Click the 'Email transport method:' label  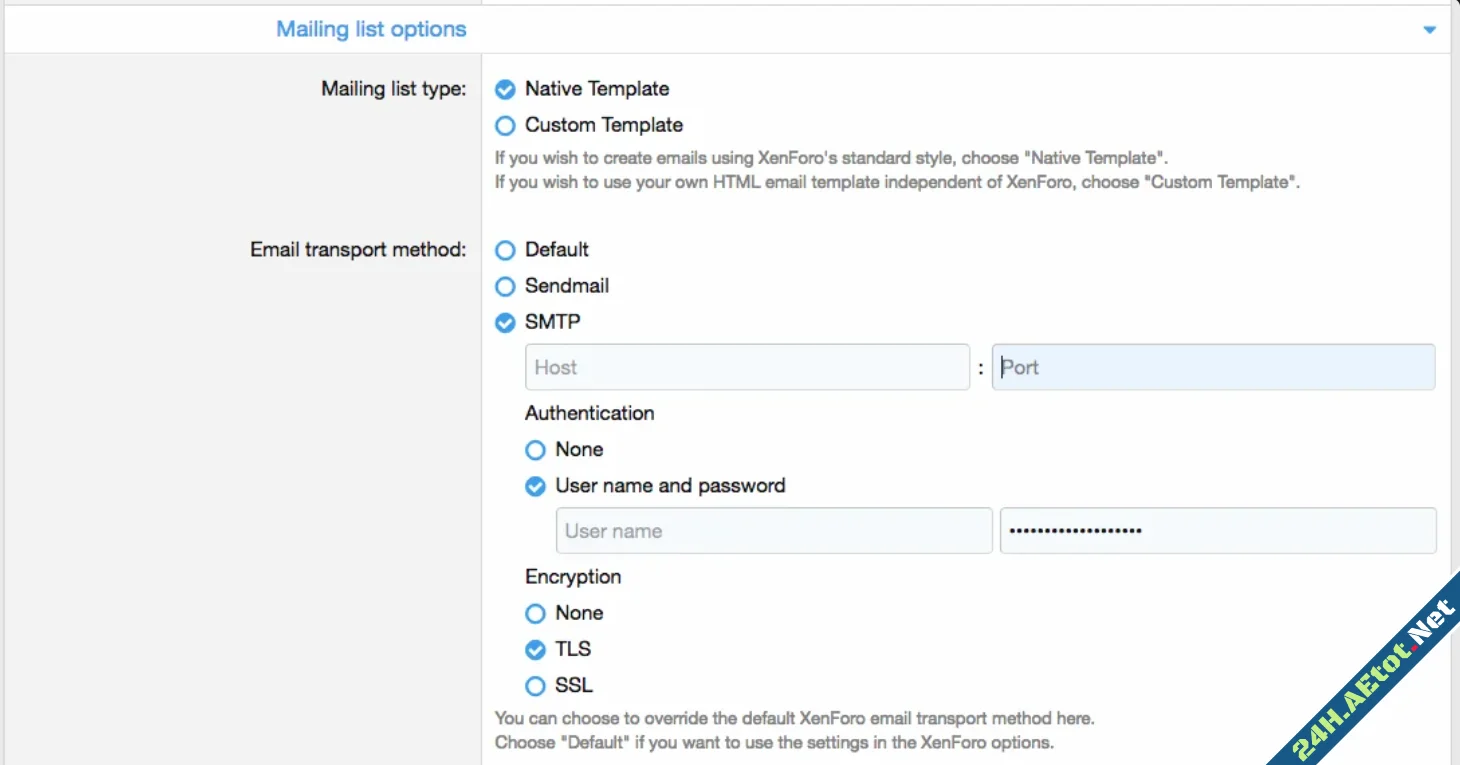[x=358, y=250]
